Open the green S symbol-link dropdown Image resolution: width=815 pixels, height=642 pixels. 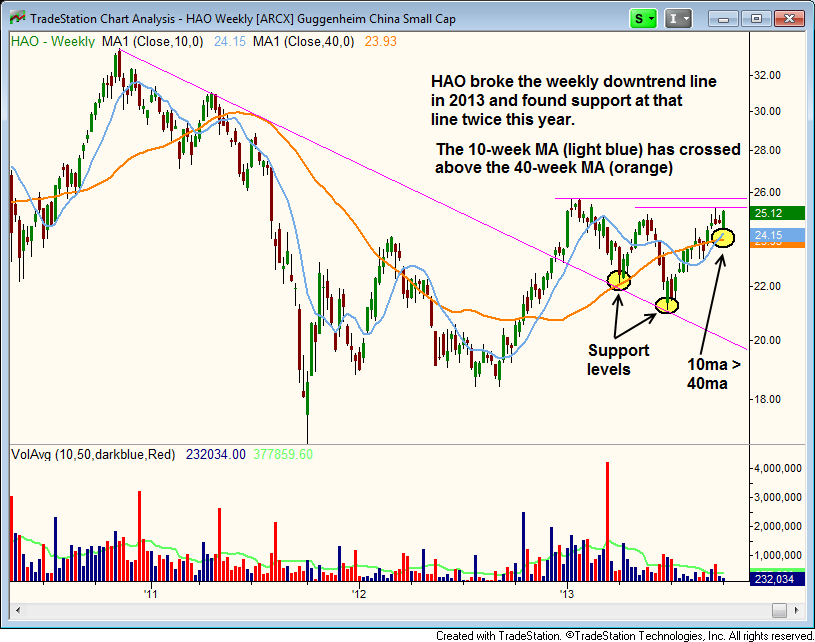(x=643, y=19)
